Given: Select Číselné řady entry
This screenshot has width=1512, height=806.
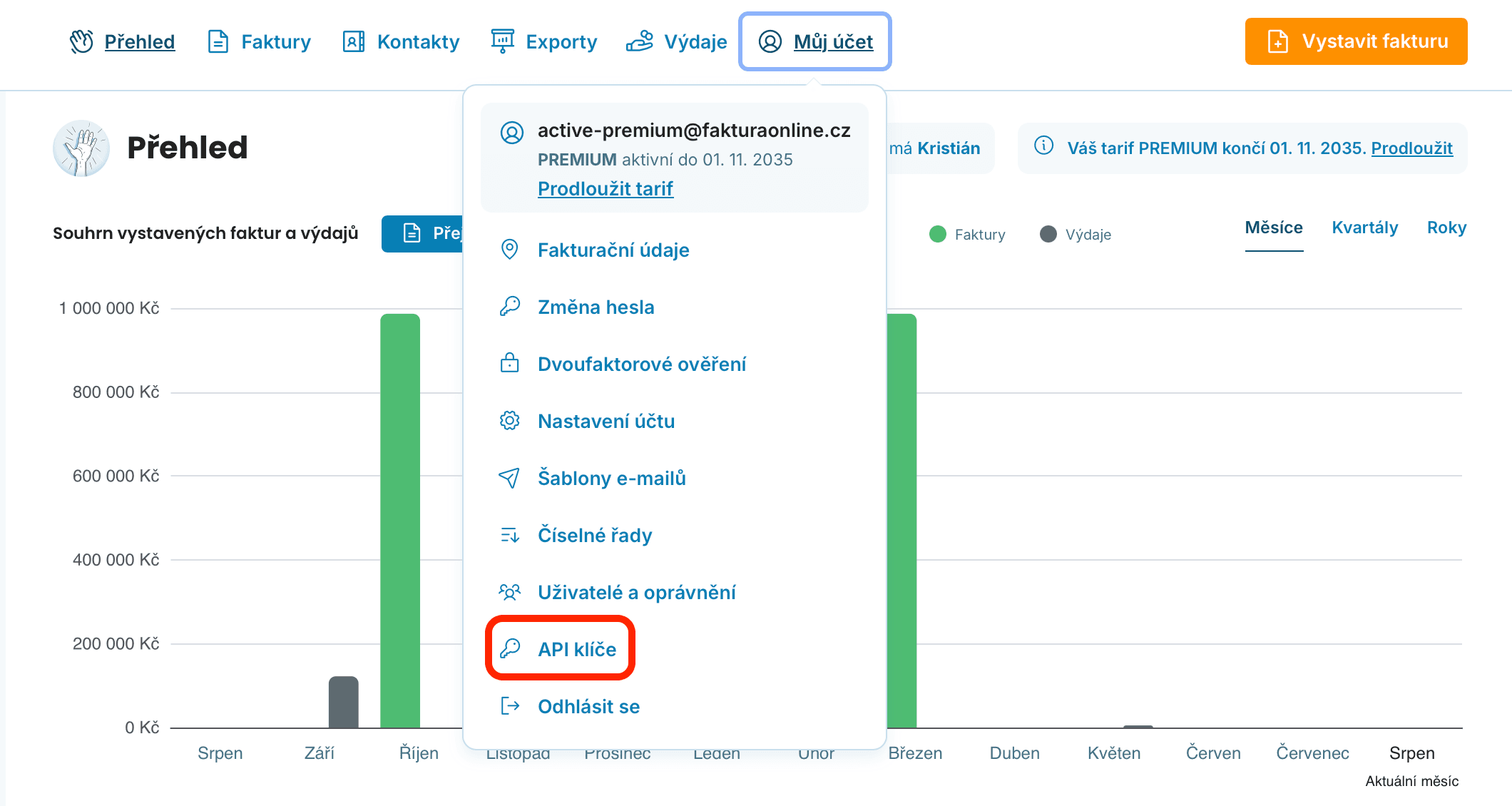Looking at the screenshot, I should click(x=595, y=535).
